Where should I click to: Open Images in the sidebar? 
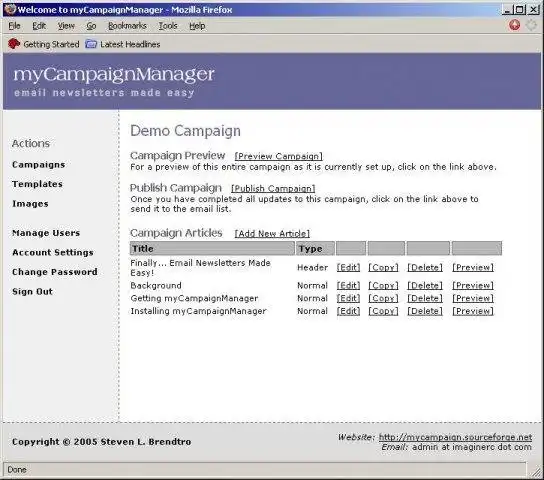(x=30, y=204)
